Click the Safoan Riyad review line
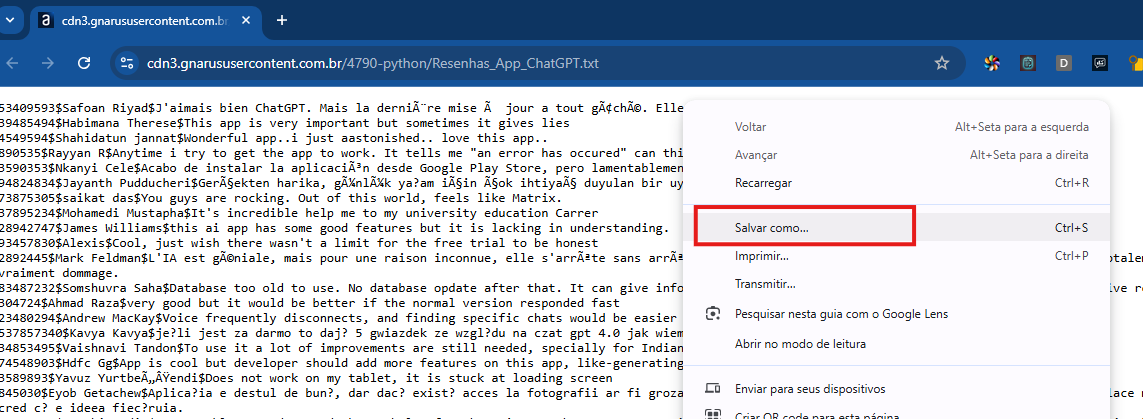This screenshot has width=1143, height=419. tap(341, 109)
